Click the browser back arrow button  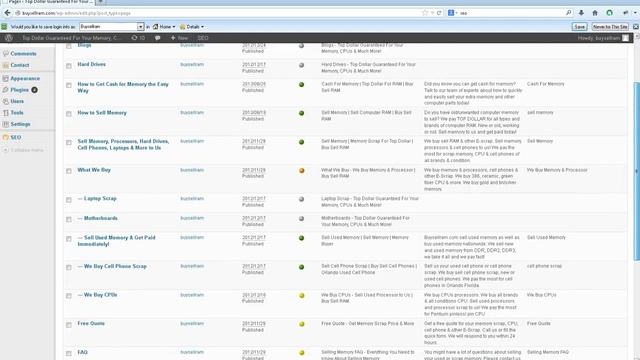click(x=7, y=13)
